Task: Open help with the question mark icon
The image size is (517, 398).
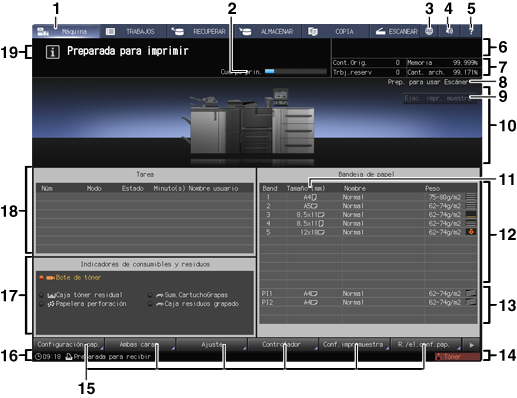Action: (471, 31)
